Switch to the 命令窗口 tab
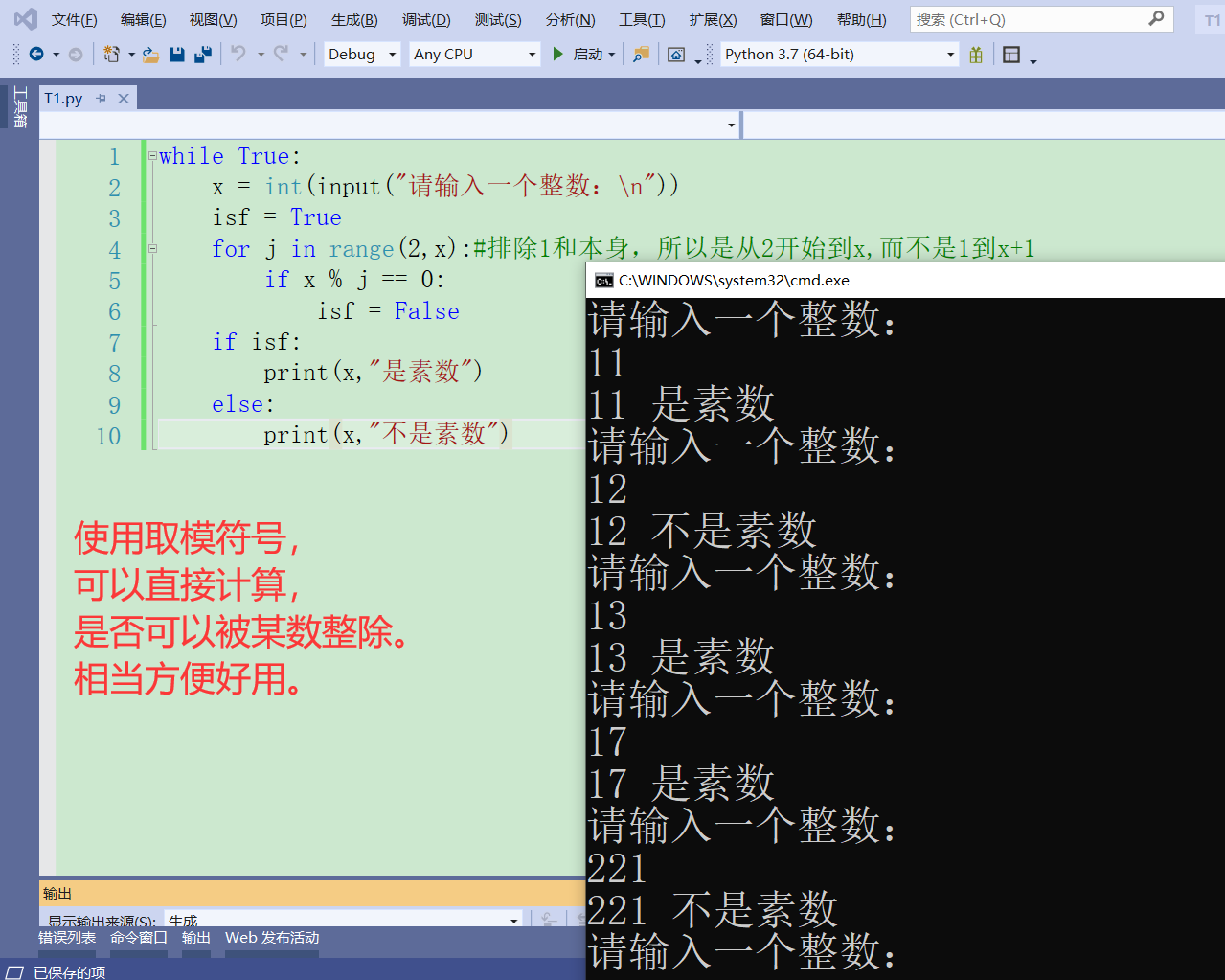This screenshot has height=980, width=1225. pyautogui.click(x=139, y=938)
